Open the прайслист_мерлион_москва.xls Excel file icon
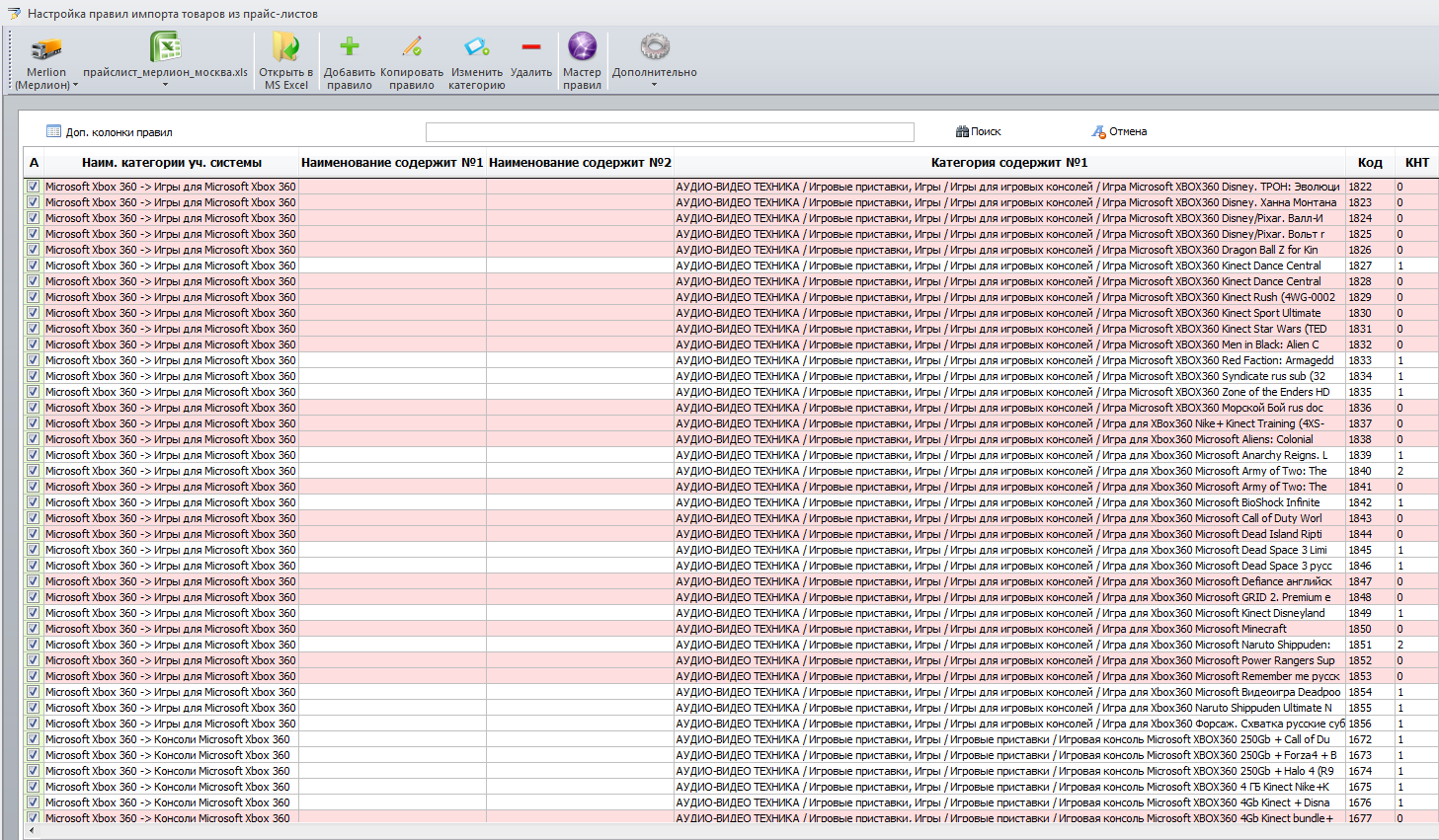 [x=165, y=47]
